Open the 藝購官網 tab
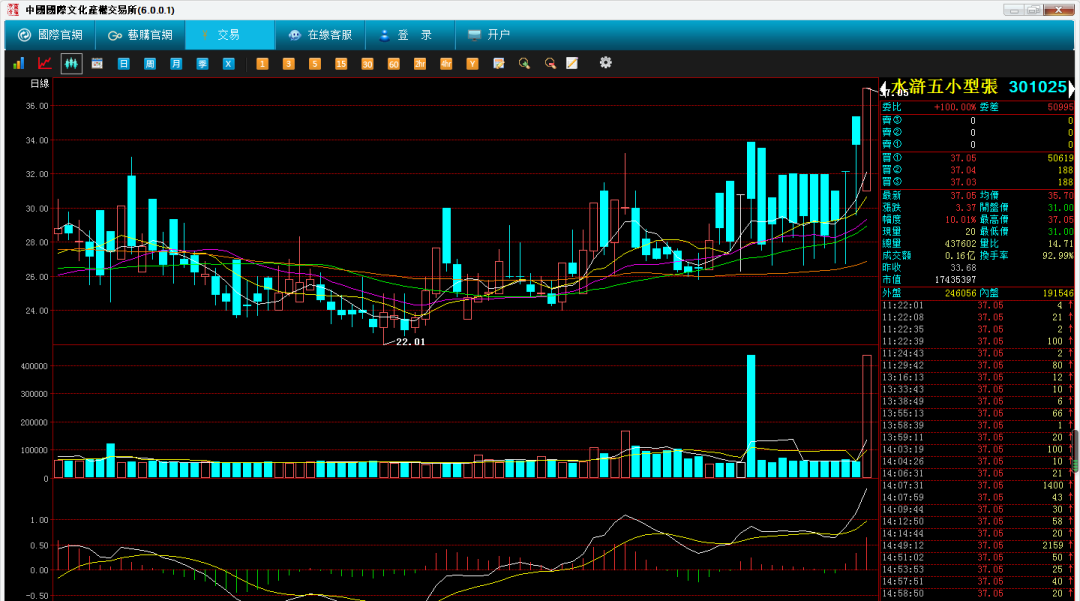The width and height of the screenshot is (1080, 601). pos(141,34)
